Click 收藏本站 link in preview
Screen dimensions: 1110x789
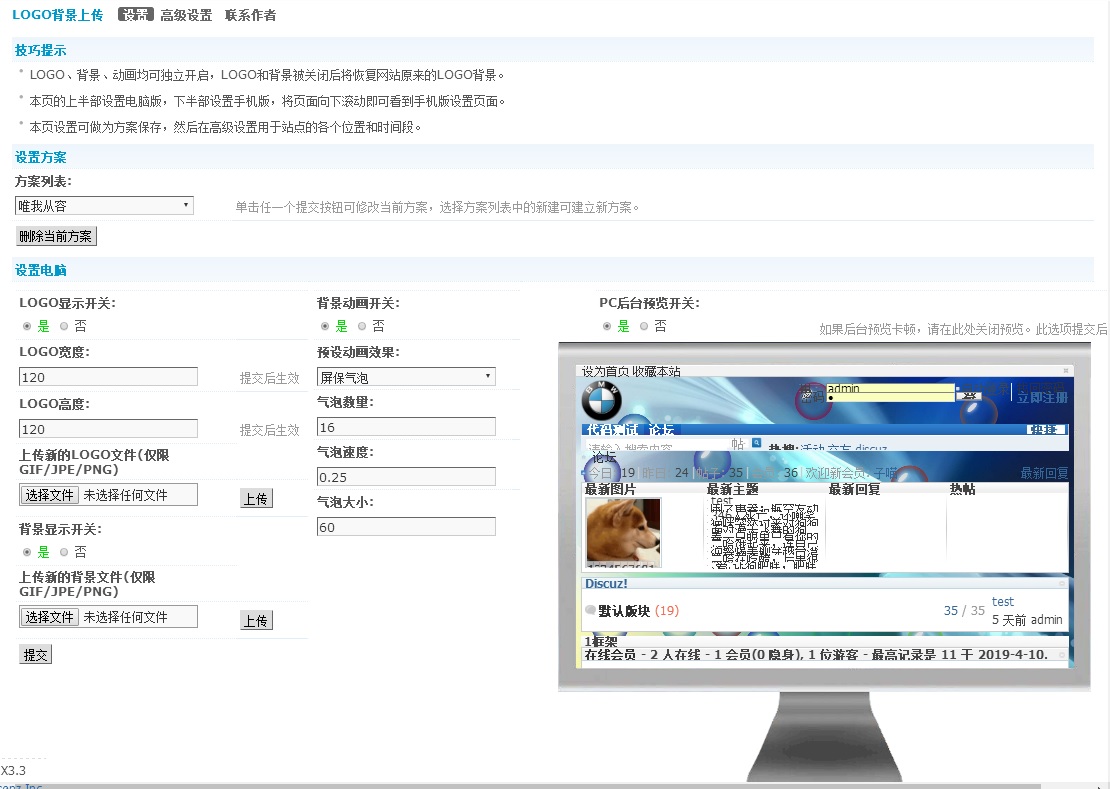pos(656,372)
